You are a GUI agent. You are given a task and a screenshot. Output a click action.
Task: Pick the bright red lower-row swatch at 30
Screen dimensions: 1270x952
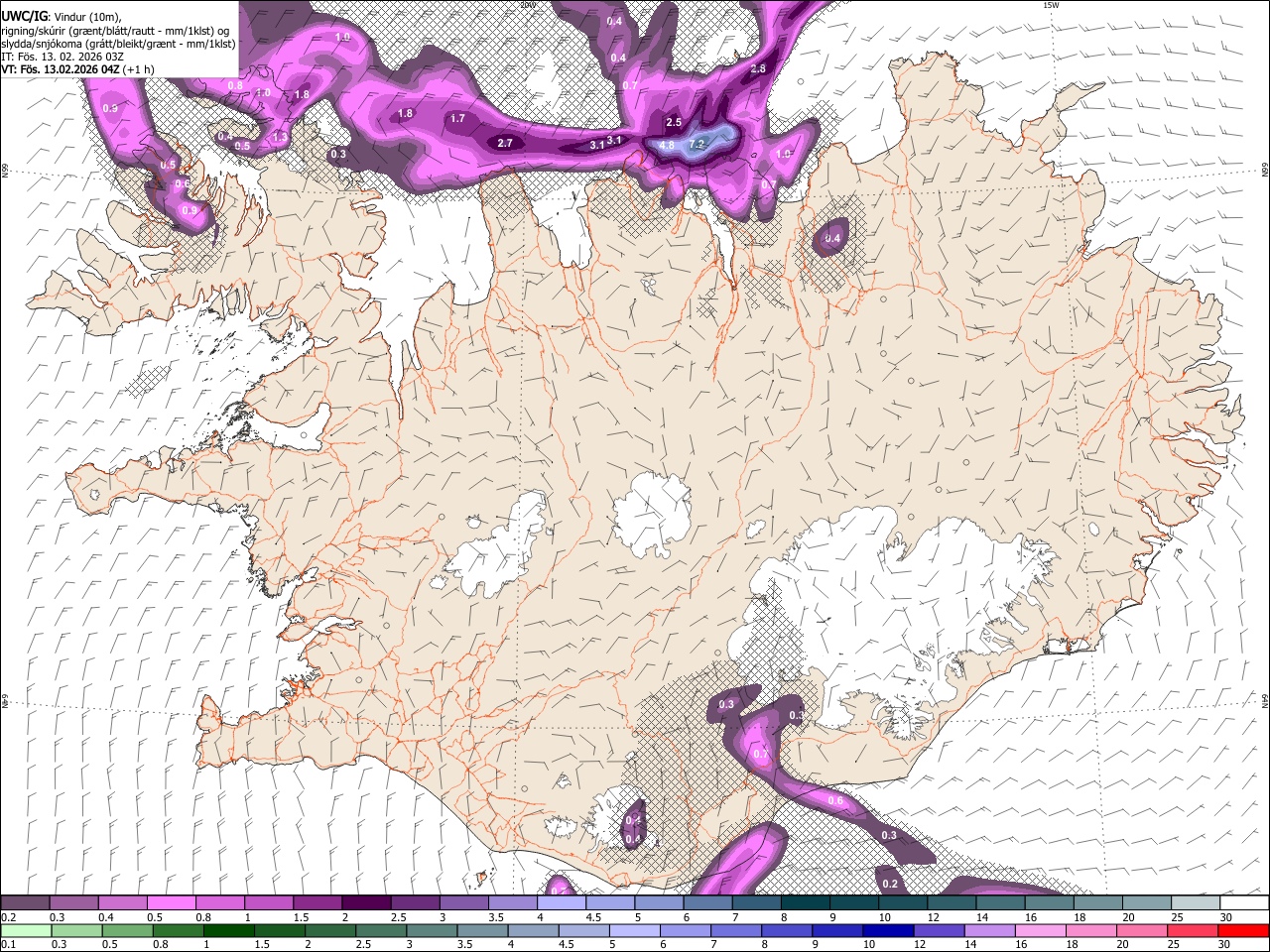point(1244,930)
